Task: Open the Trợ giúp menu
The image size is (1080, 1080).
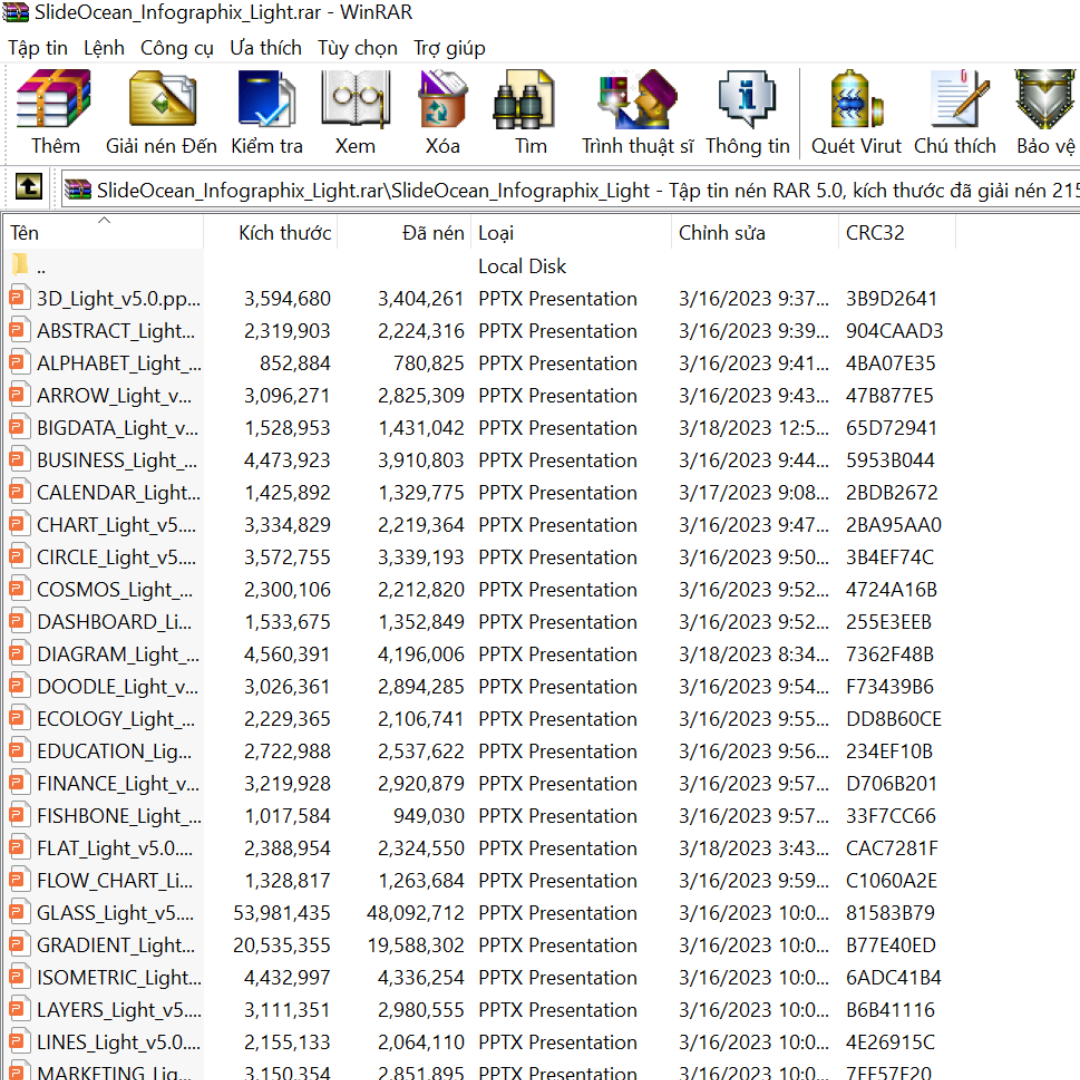Action: 449,48
